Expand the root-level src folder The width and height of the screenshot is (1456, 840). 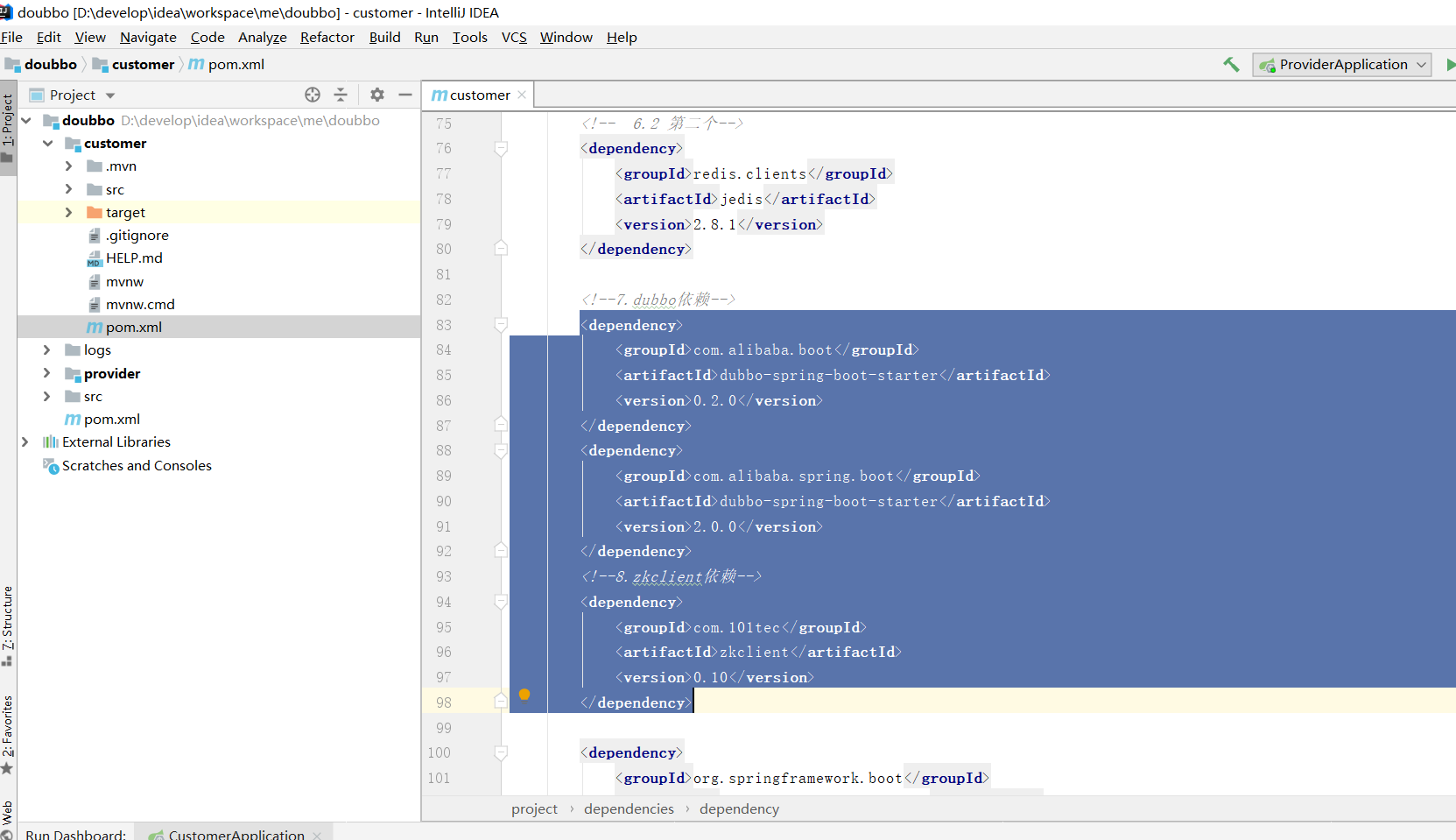click(47, 397)
